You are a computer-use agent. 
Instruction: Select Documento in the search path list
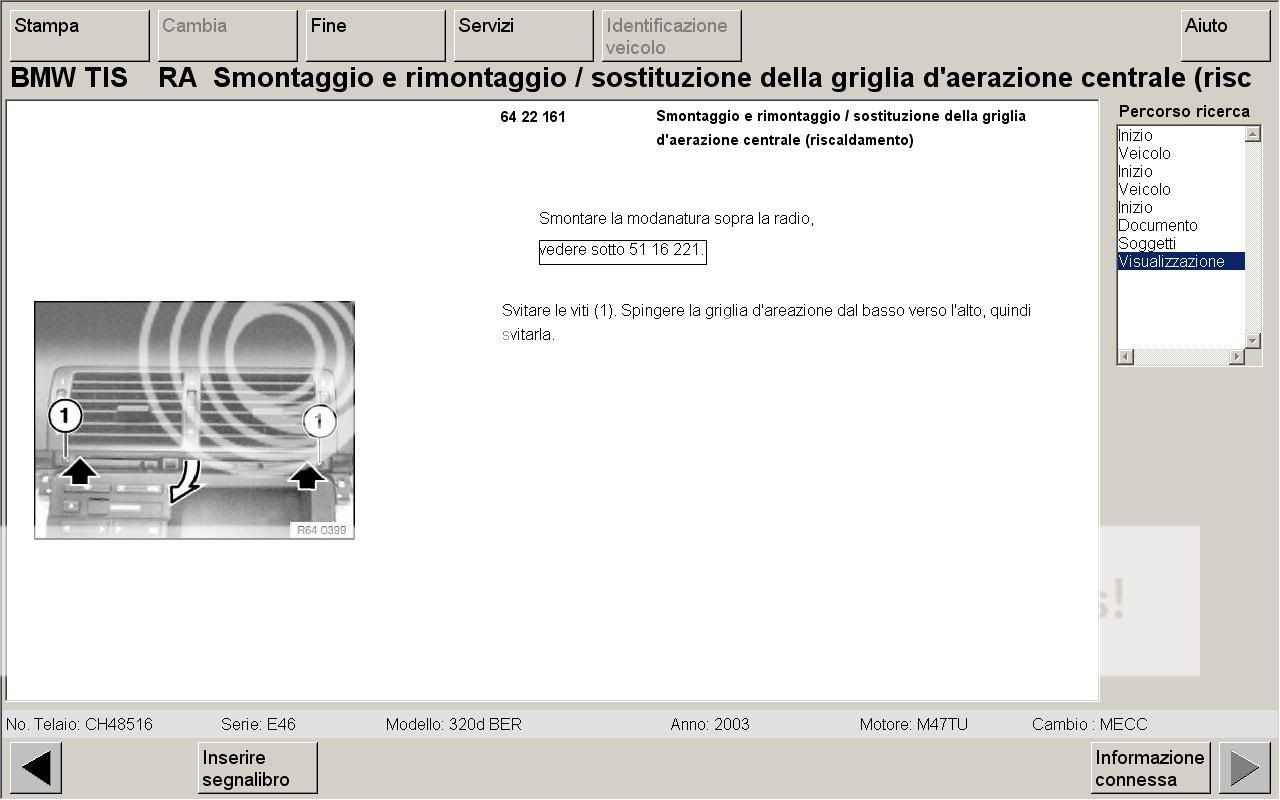(x=1157, y=226)
